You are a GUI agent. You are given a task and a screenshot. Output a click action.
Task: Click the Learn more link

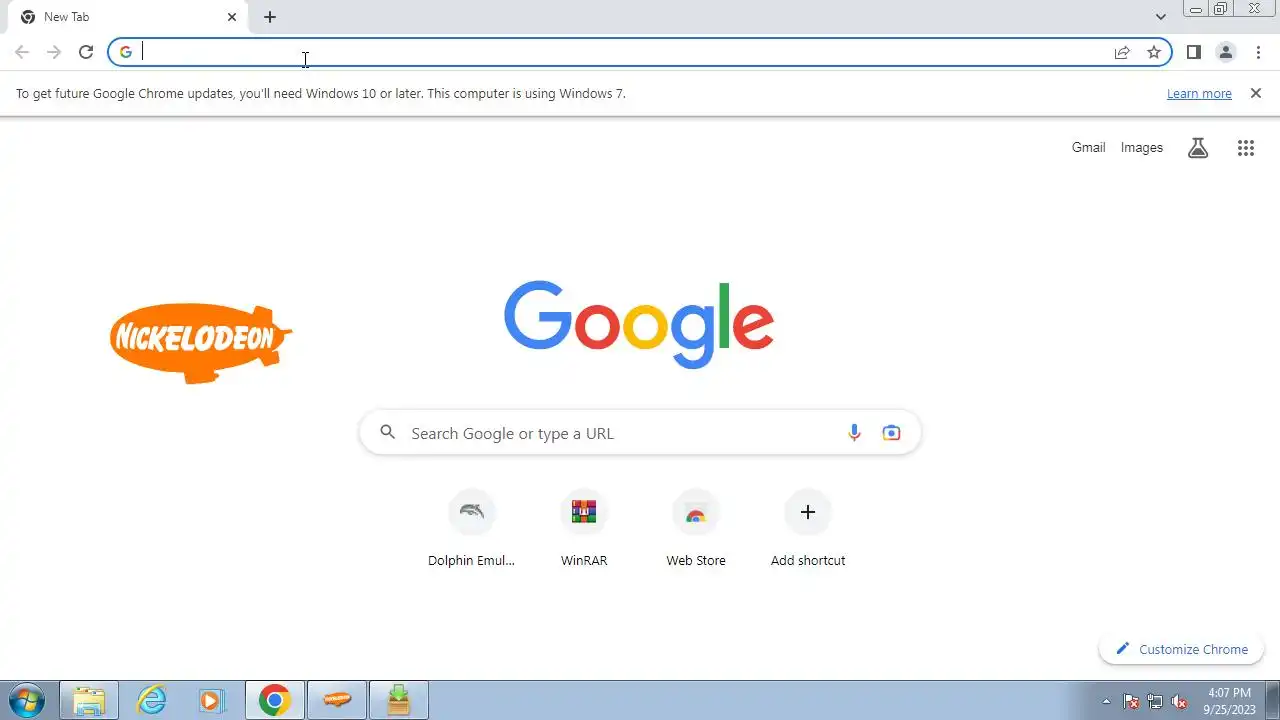(x=1199, y=93)
